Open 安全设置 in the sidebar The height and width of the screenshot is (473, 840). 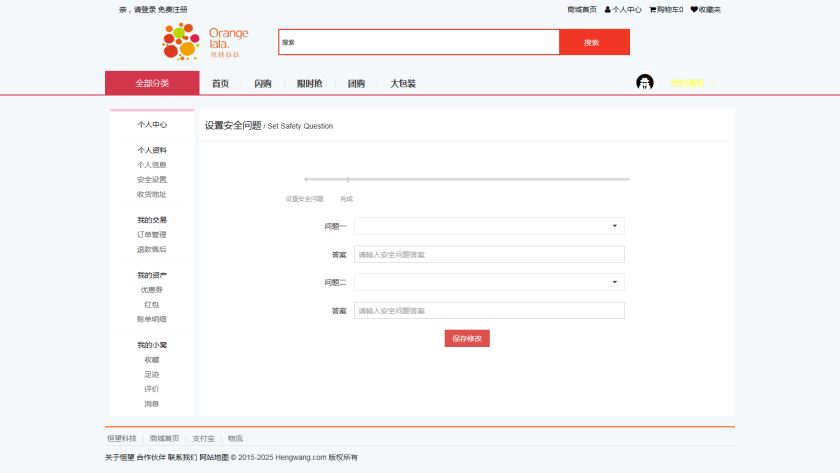coord(152,179)
